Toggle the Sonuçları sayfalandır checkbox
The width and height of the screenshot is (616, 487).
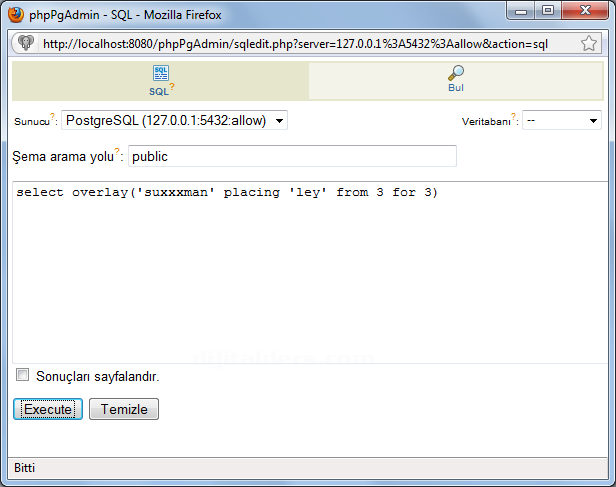coord(22,375)
